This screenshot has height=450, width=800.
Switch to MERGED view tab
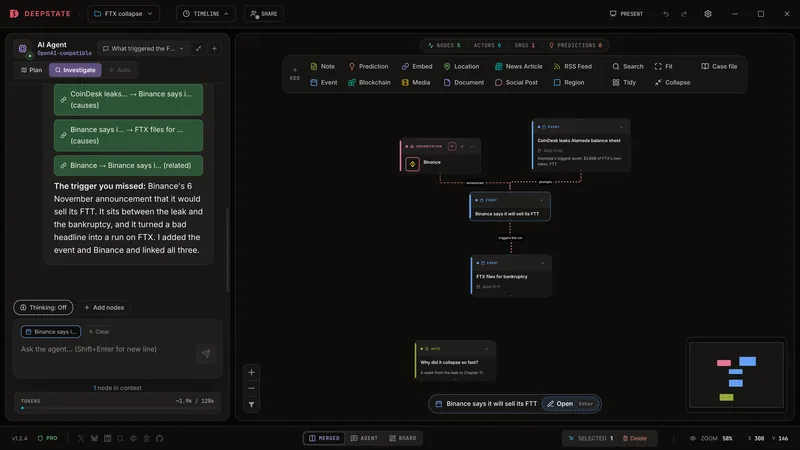coord(324,438)
